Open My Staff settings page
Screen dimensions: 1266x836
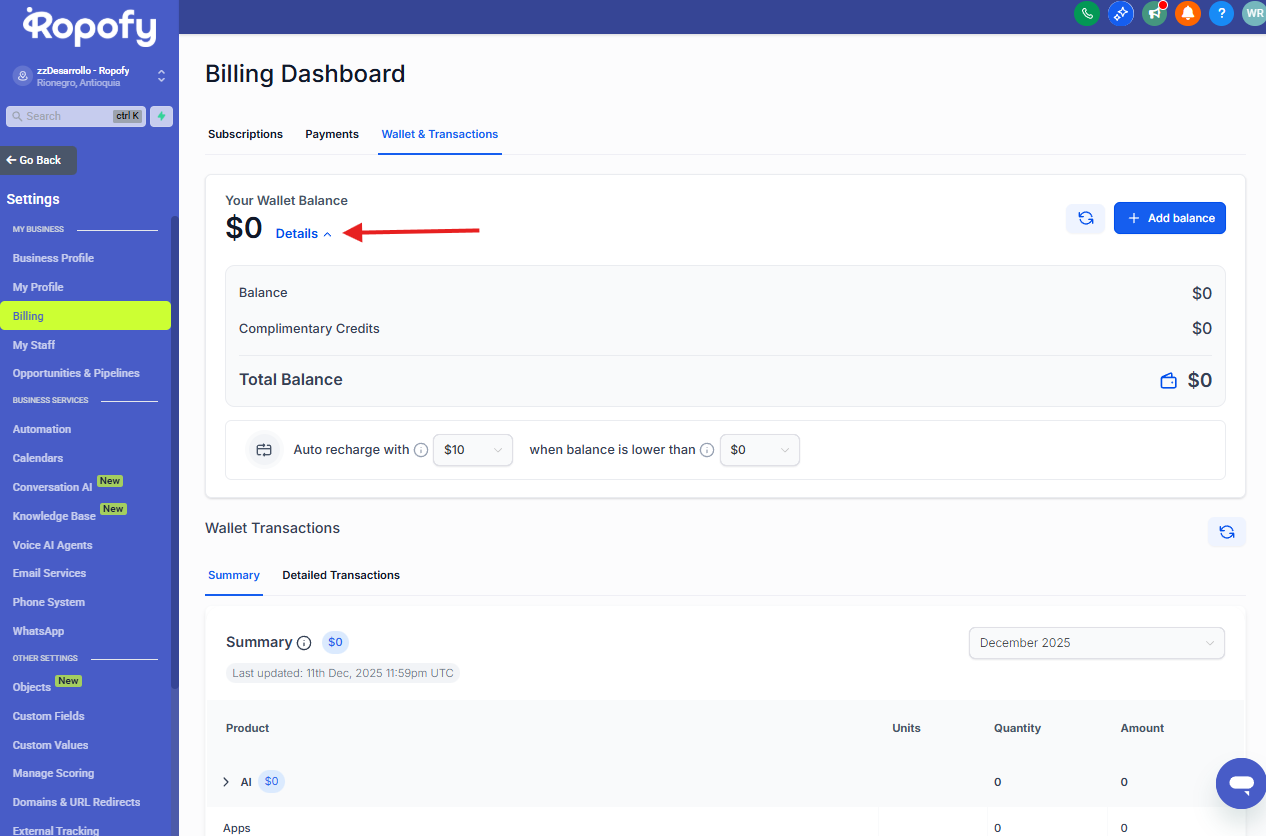(x=34, y=345)
